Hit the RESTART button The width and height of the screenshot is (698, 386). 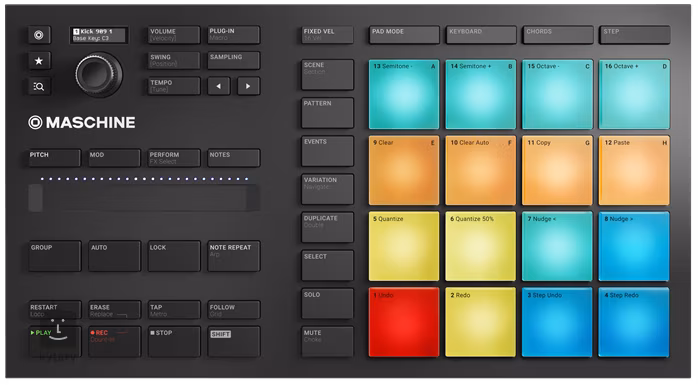(55, 310)
